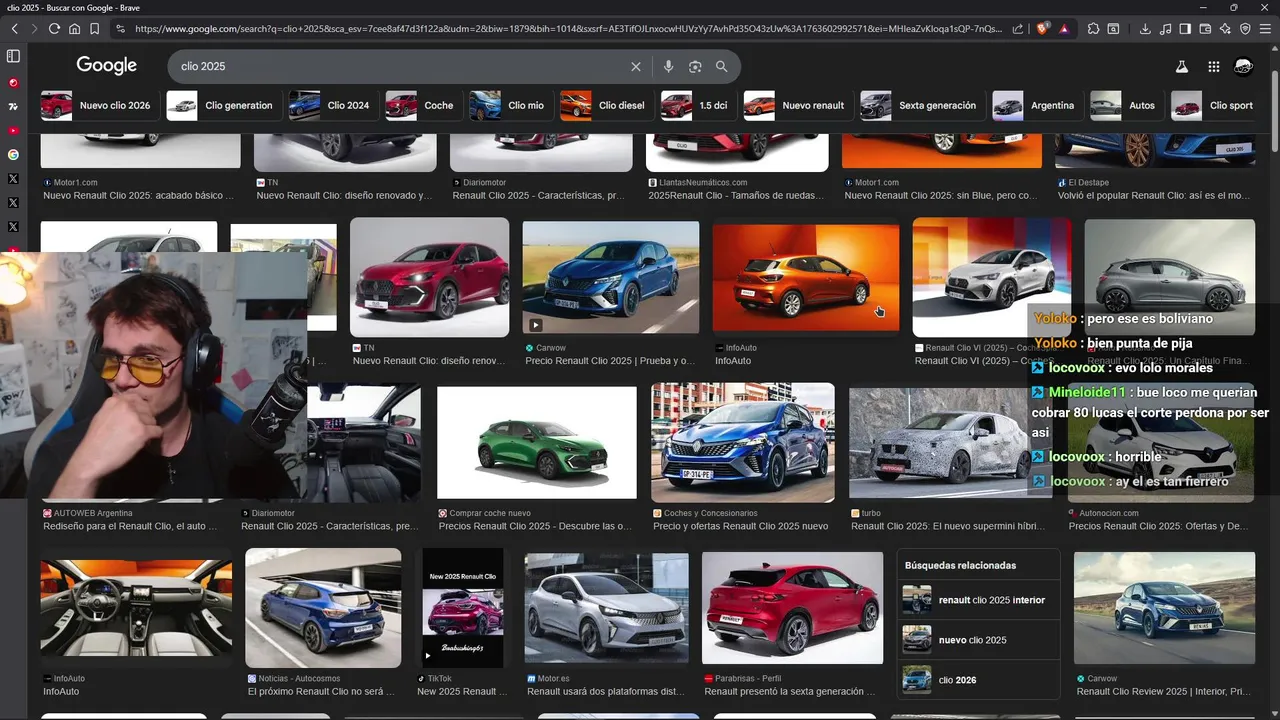
Task: Open the red Clio rear Parabrisas image
Action: pyautogui.click(x=792, y=608)
